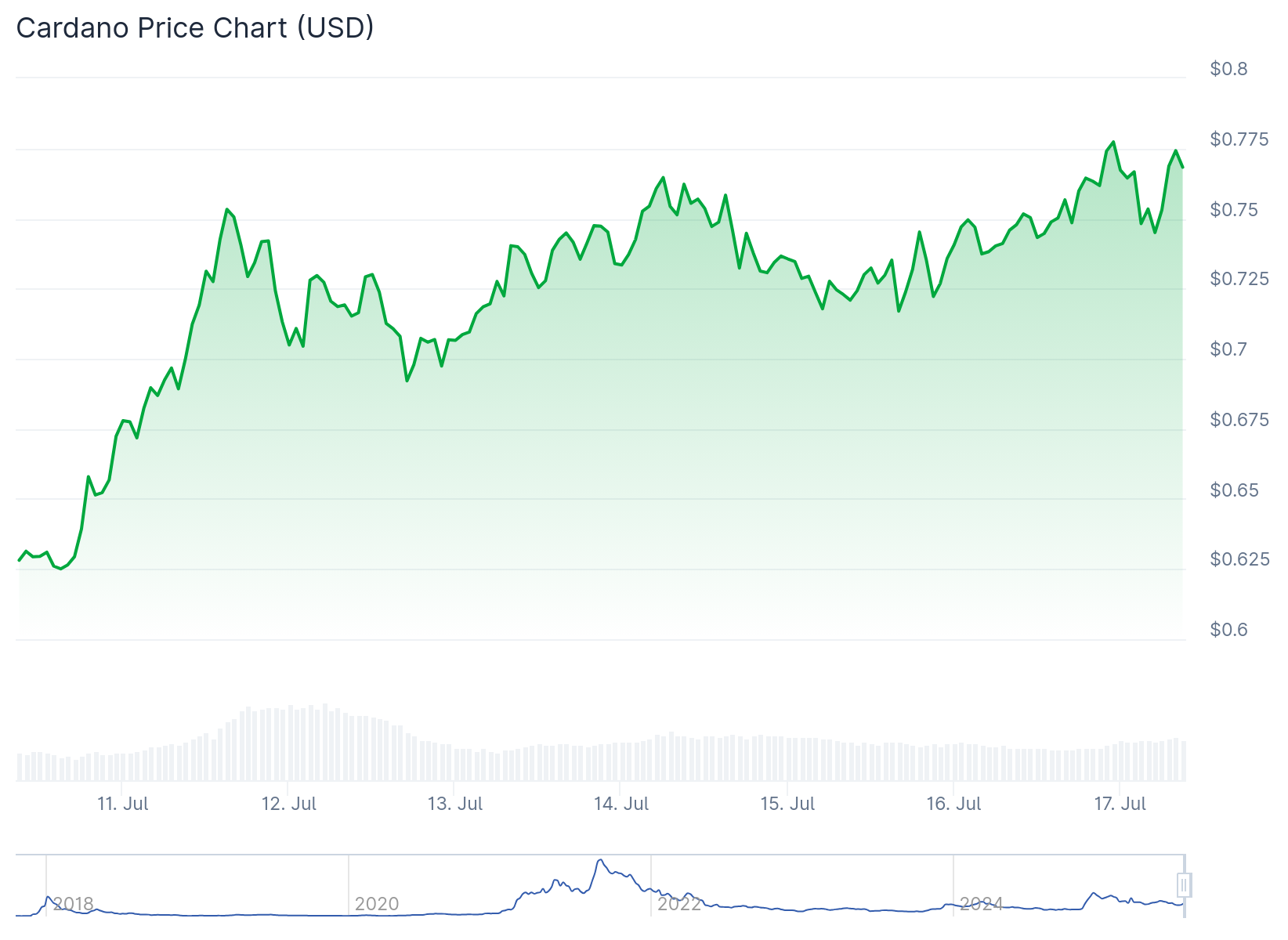Click the $0.6 price axis label
Viewport: 1288px width, 940px height.
point(1228,630)
